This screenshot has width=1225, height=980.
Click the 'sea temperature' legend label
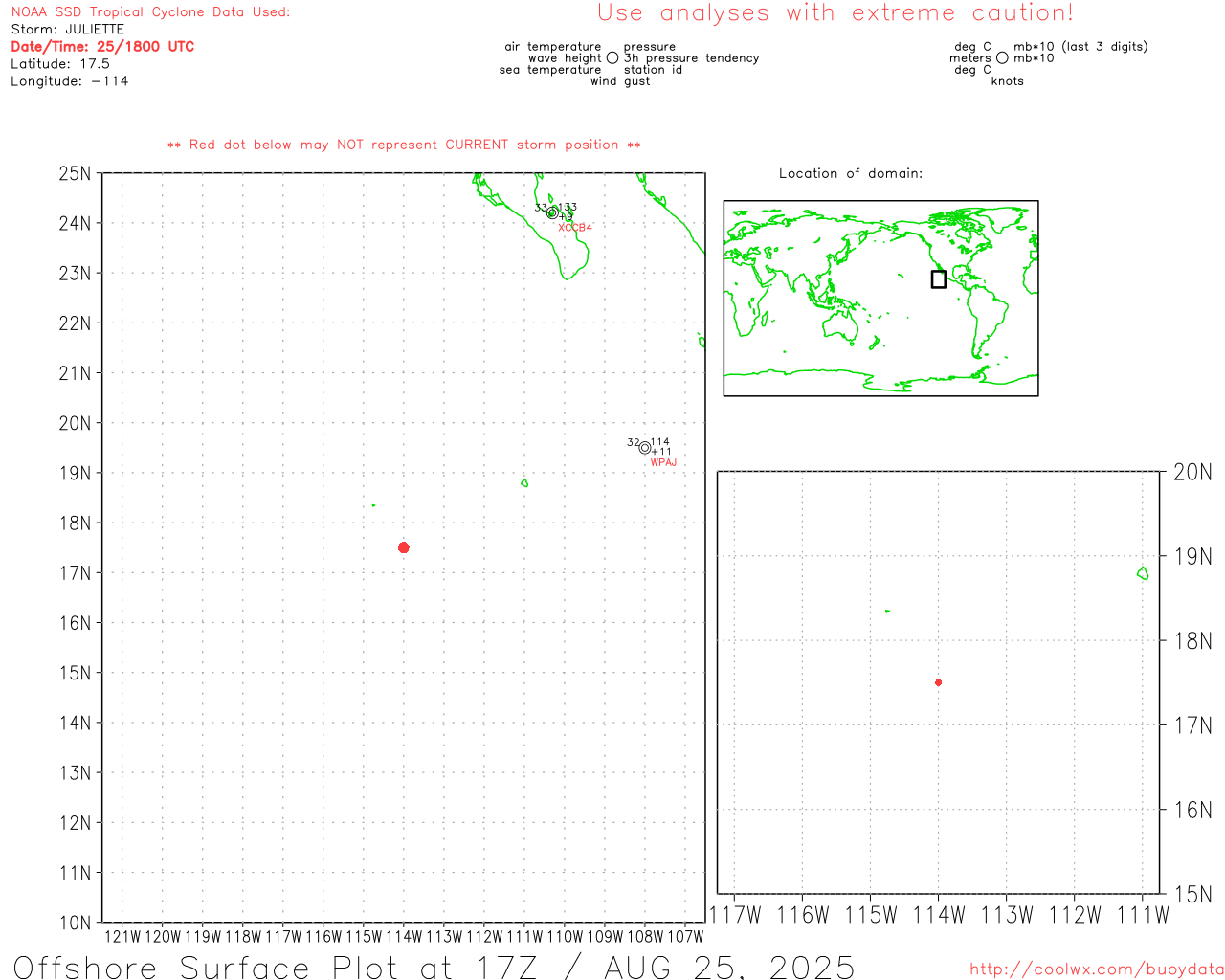(550, 70)
